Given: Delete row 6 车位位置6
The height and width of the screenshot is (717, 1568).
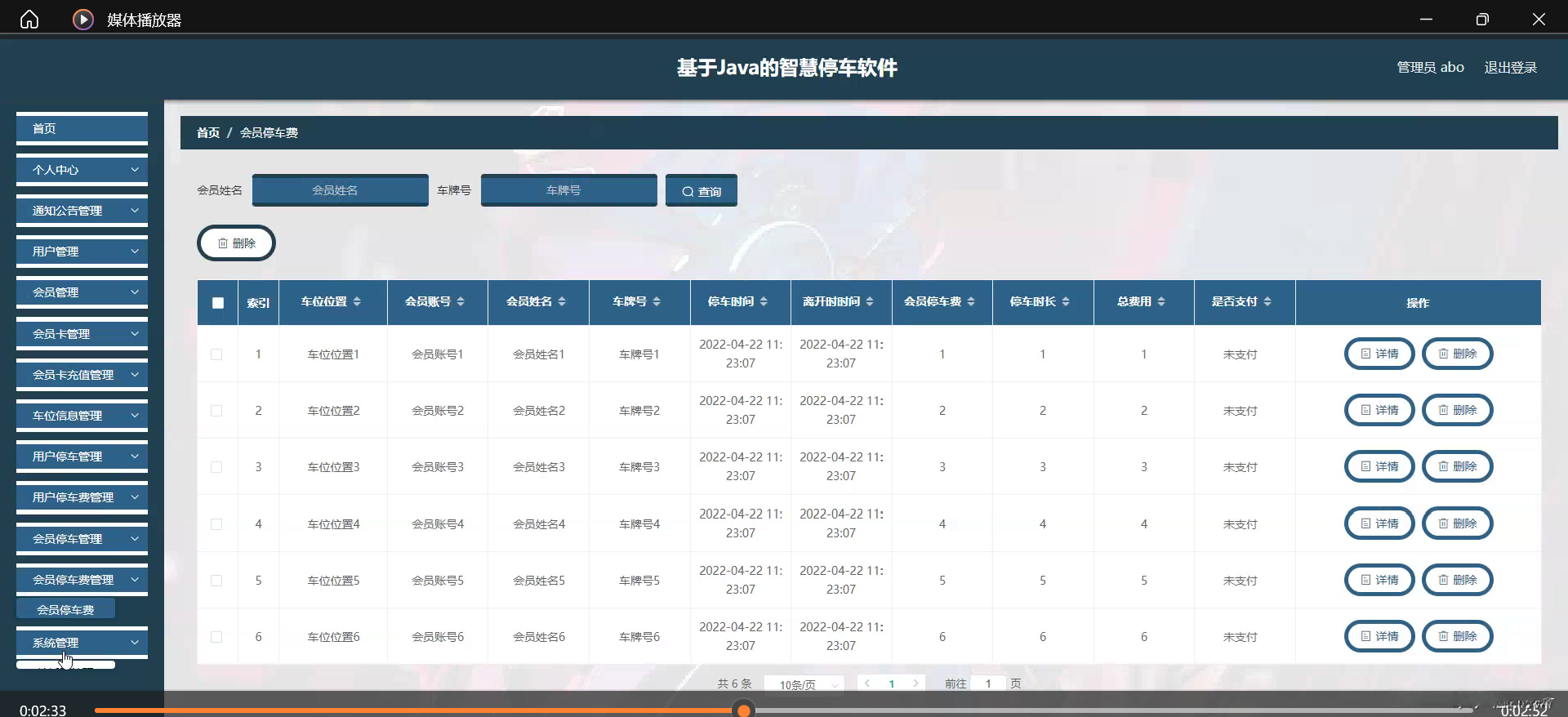Looking at the screenshot, I should click(x=1458, y=636).
